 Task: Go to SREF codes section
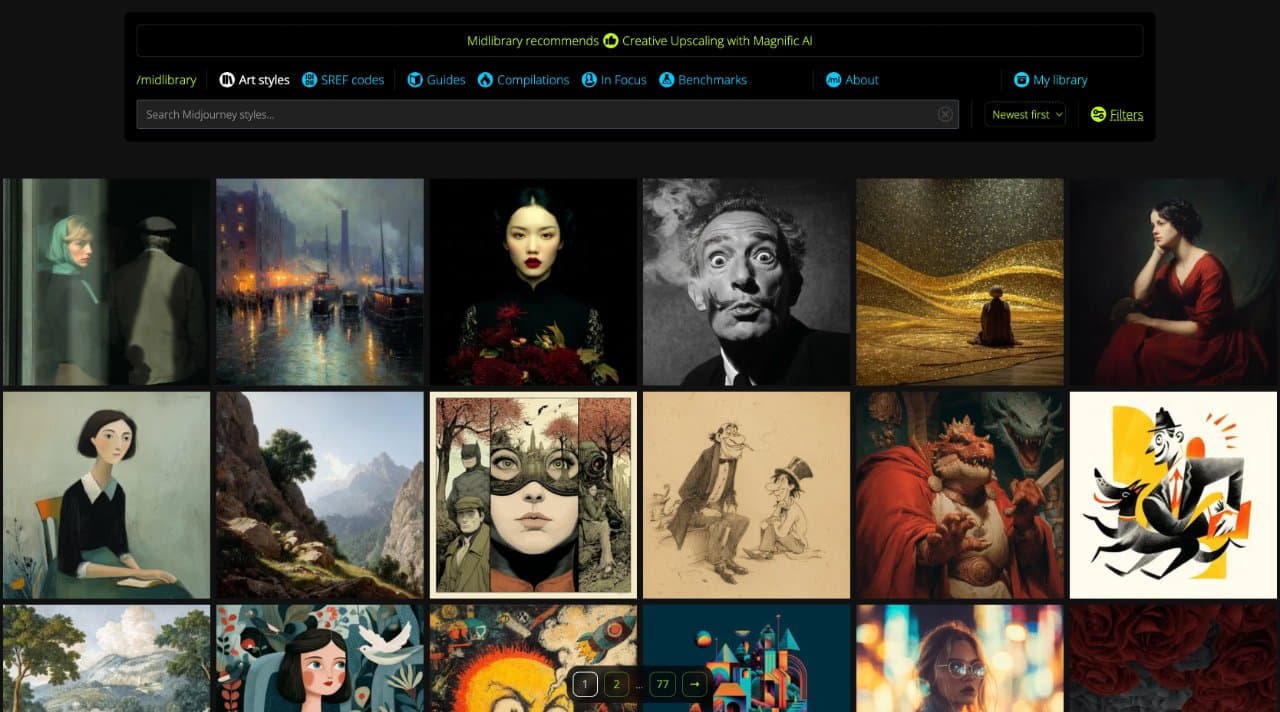[x=343, y=80]
